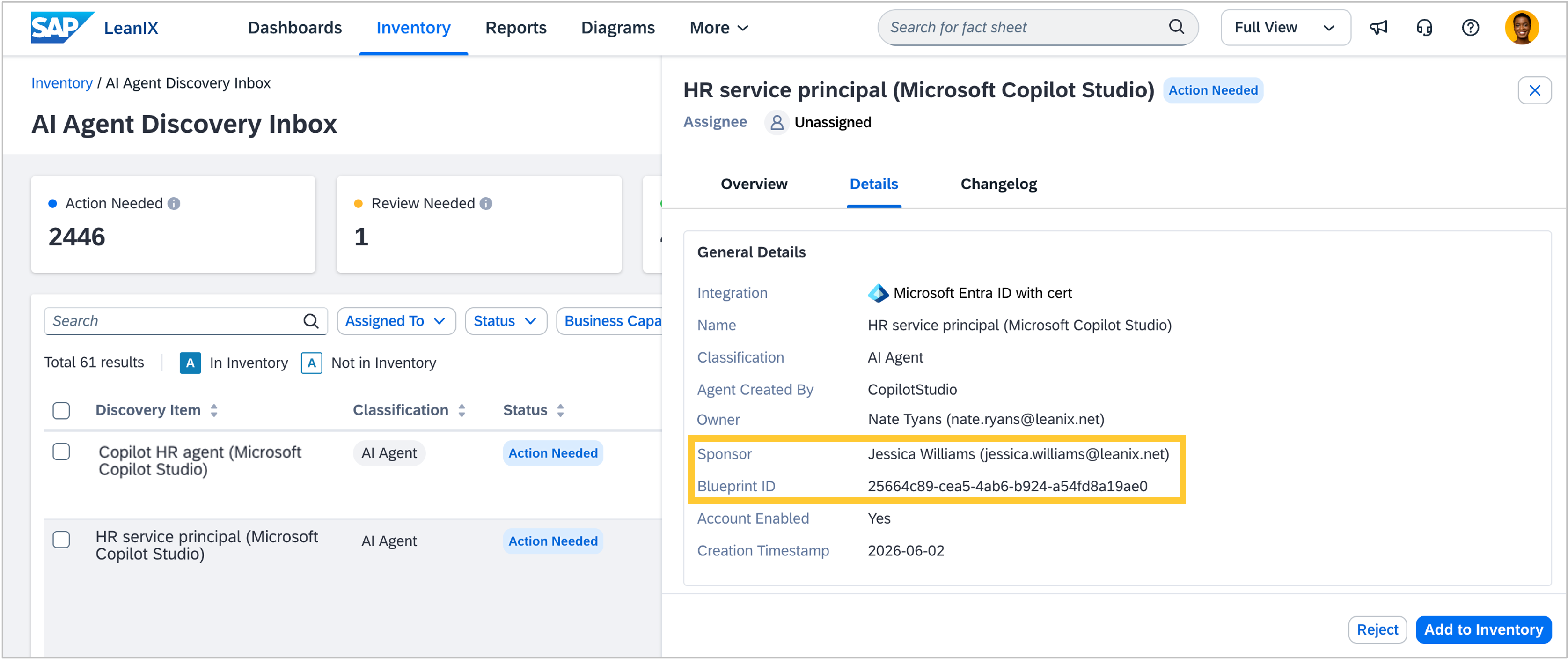Check the Copilot HR agent row checkbox
The height and width of the screenshot is (659, 1568).
click(61, 452)
